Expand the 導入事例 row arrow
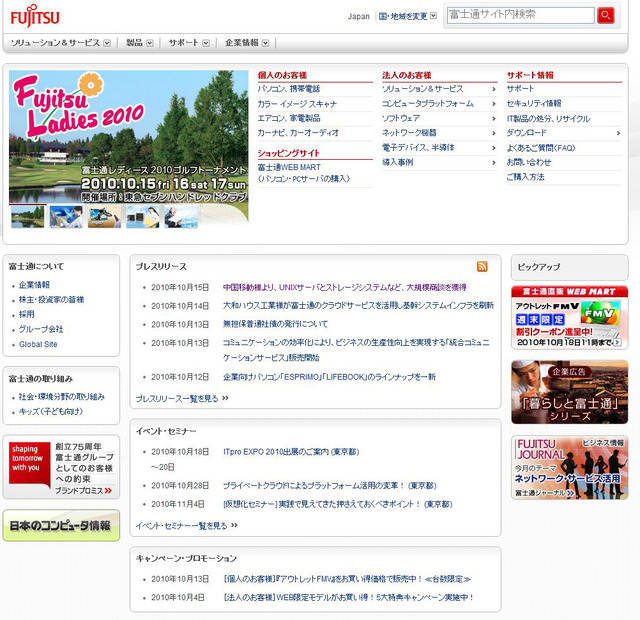Viewport: 640px width, 620px height. pyautogui.click(x=493, y=162)
